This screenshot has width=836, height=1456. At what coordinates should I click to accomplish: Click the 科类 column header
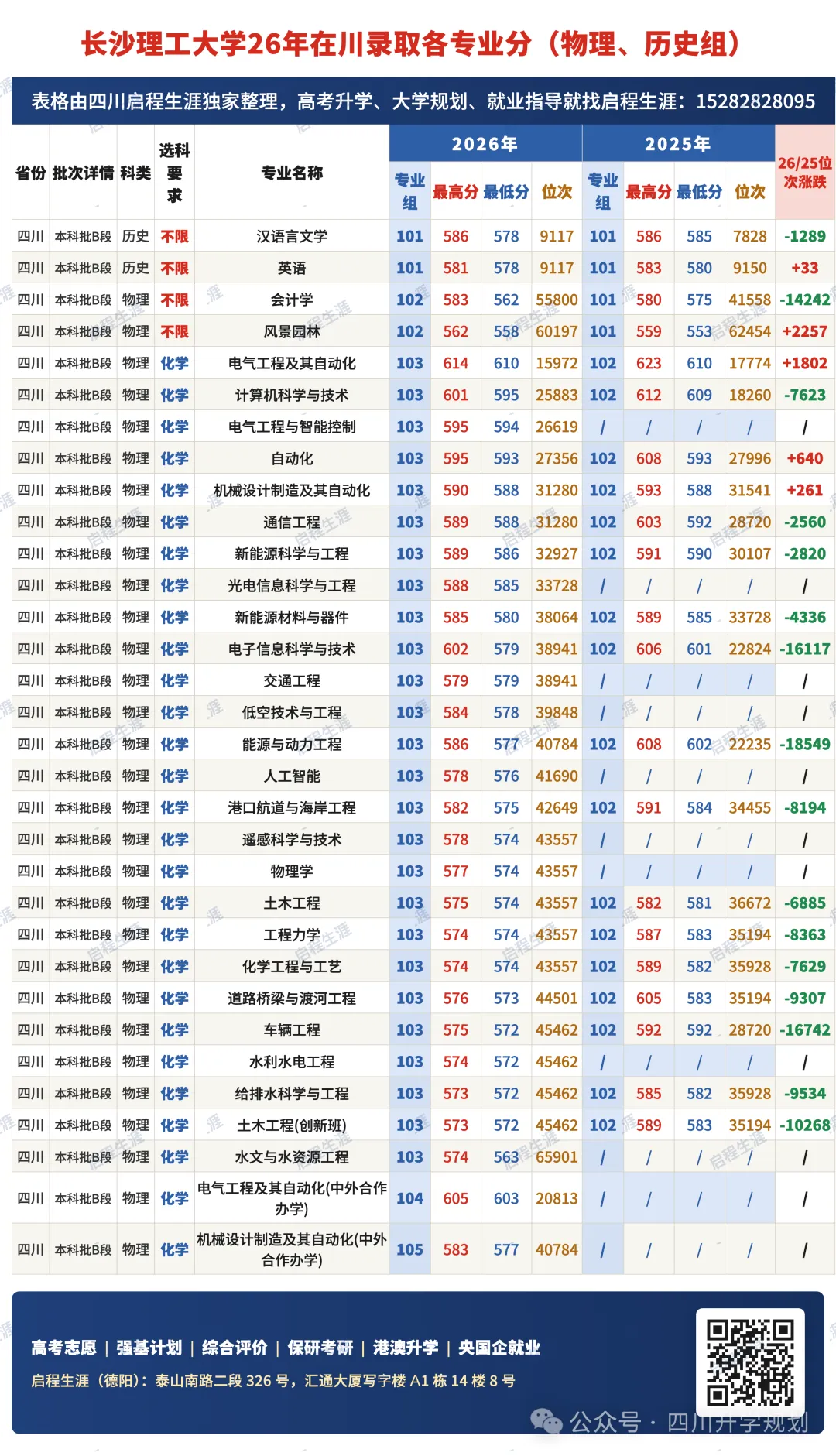pyautogui.click(x=135, y=173)
